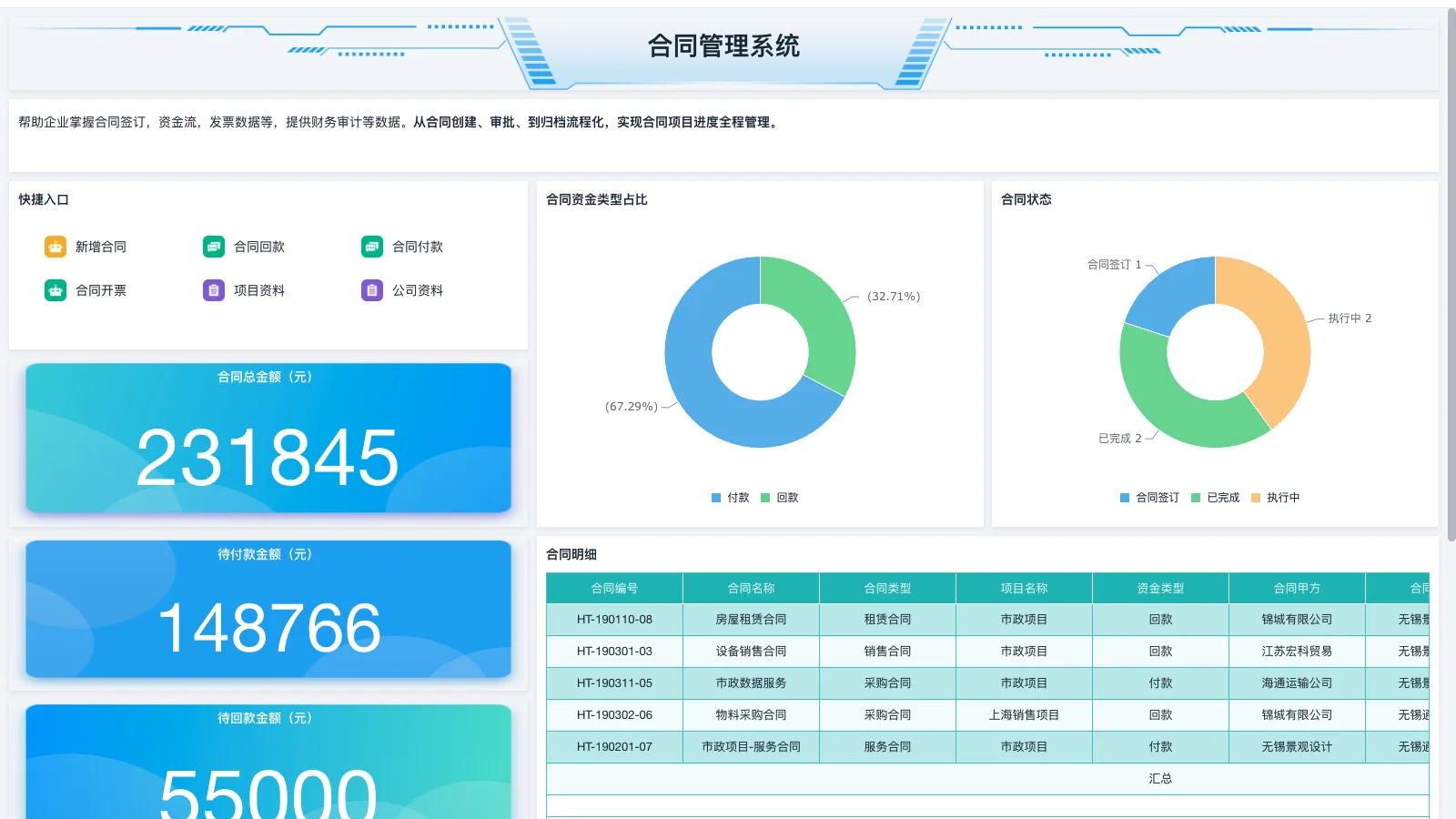Image resolution: width=1456 pixels, height=819 pixels.
Task: Toggle the 回款 legend entry
Action: tap(780, 498)
